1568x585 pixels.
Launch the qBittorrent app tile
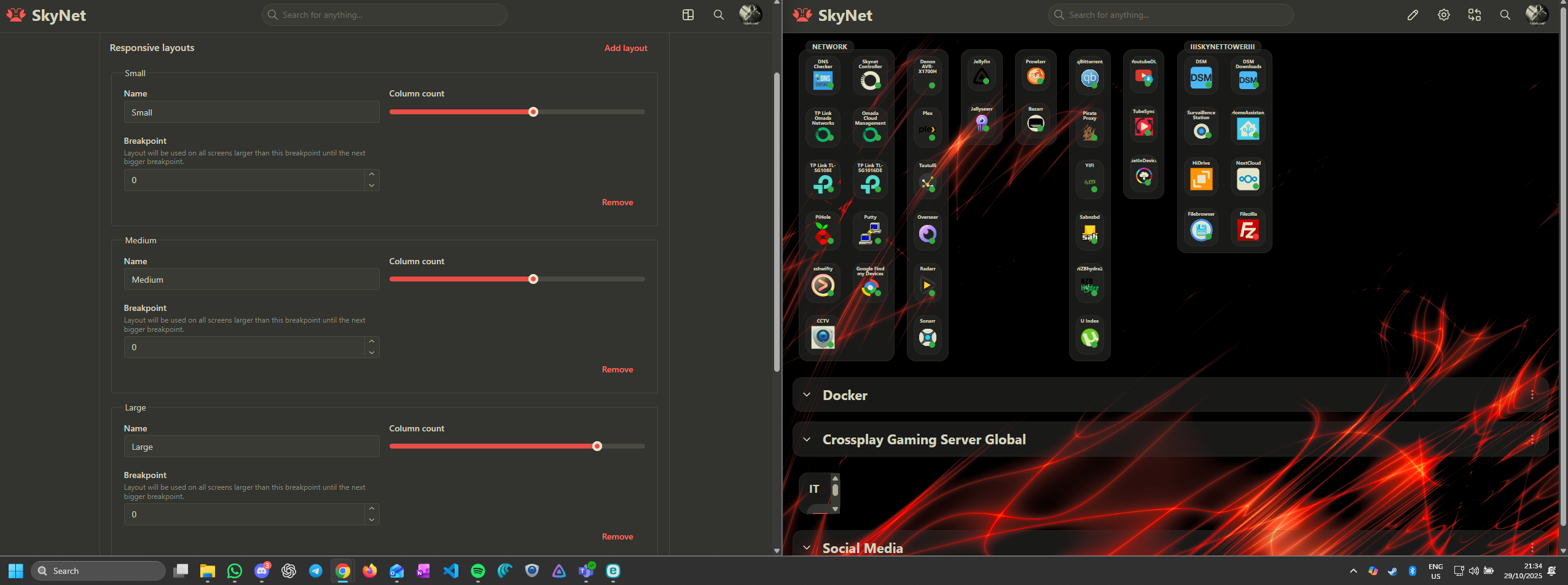click(1089, 75)
